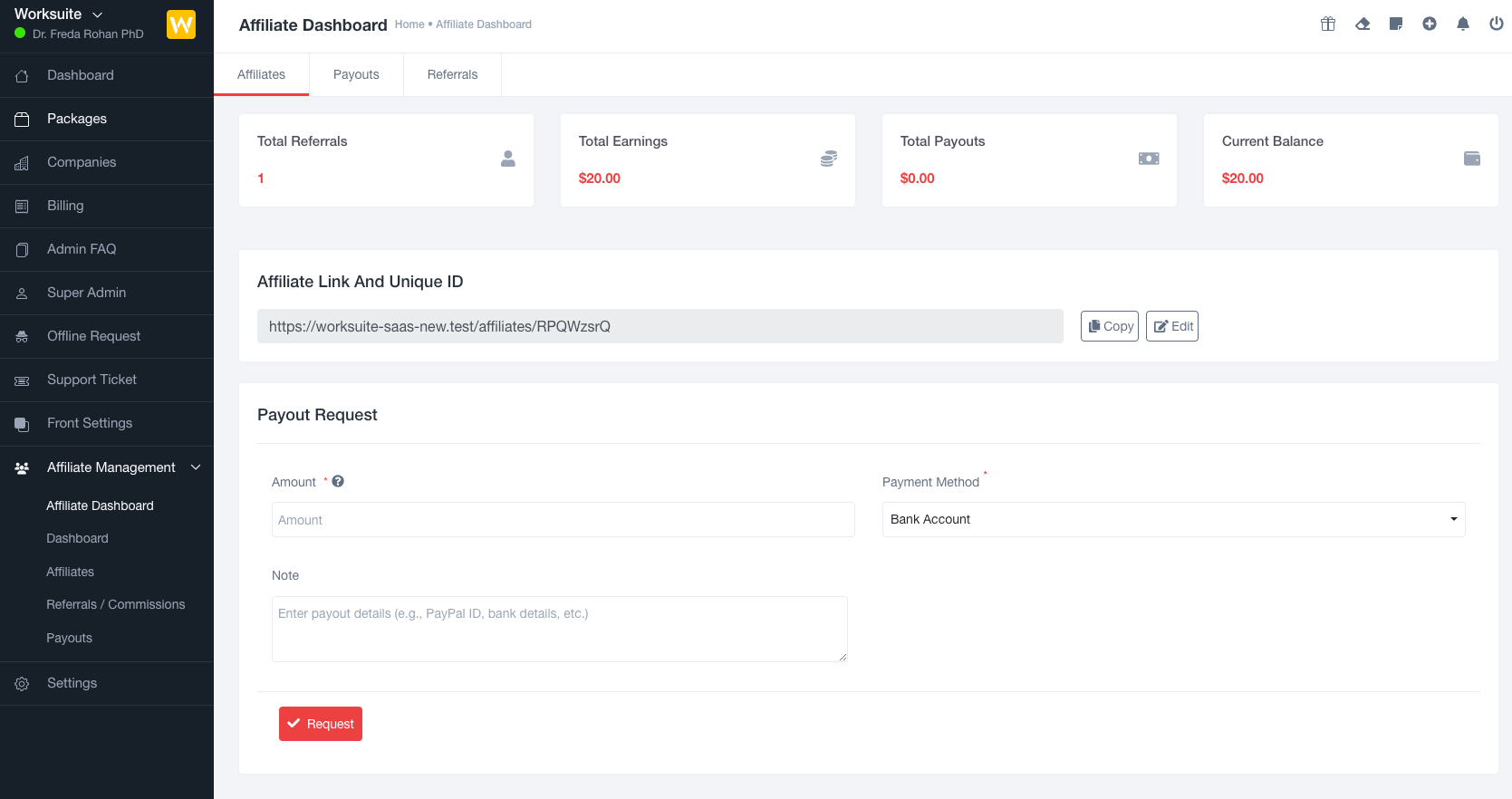
Task: Open the sticky note icon
Action: tap(1396, 24)
